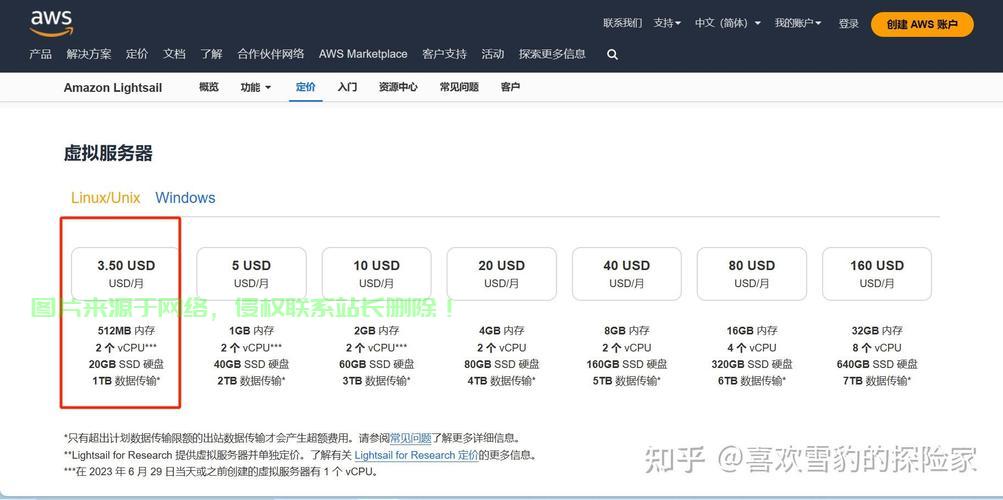The width and height of the screenshot is (1003, 500).
Task: Click the 4GB 内存 text
Action: coord(502,331)
